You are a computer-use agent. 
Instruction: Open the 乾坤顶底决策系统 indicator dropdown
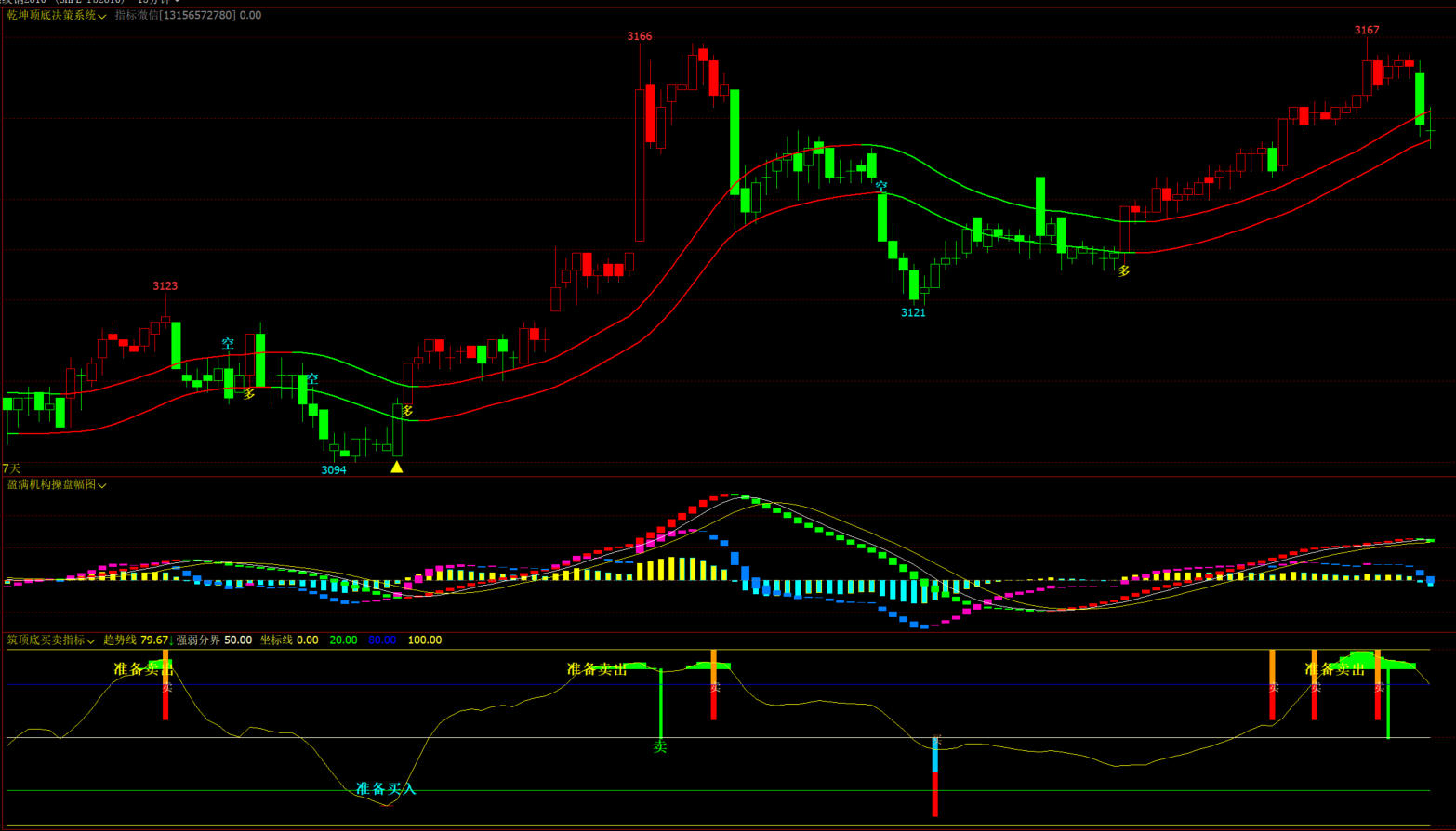56,16
